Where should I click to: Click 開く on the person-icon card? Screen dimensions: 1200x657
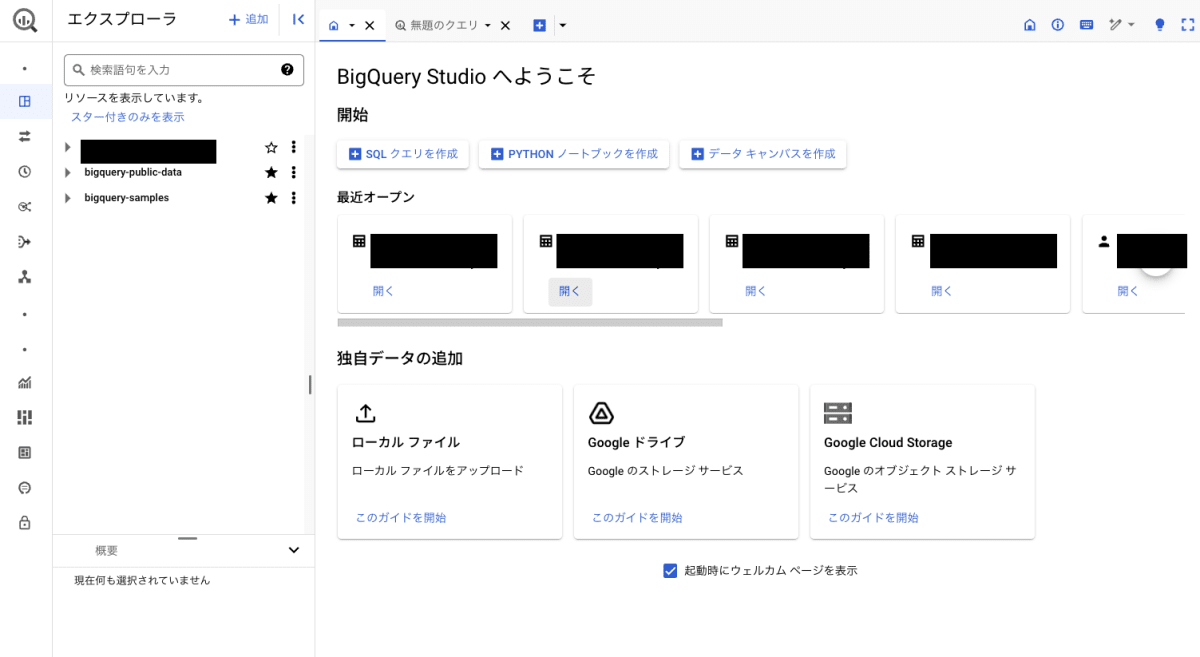1128,291
